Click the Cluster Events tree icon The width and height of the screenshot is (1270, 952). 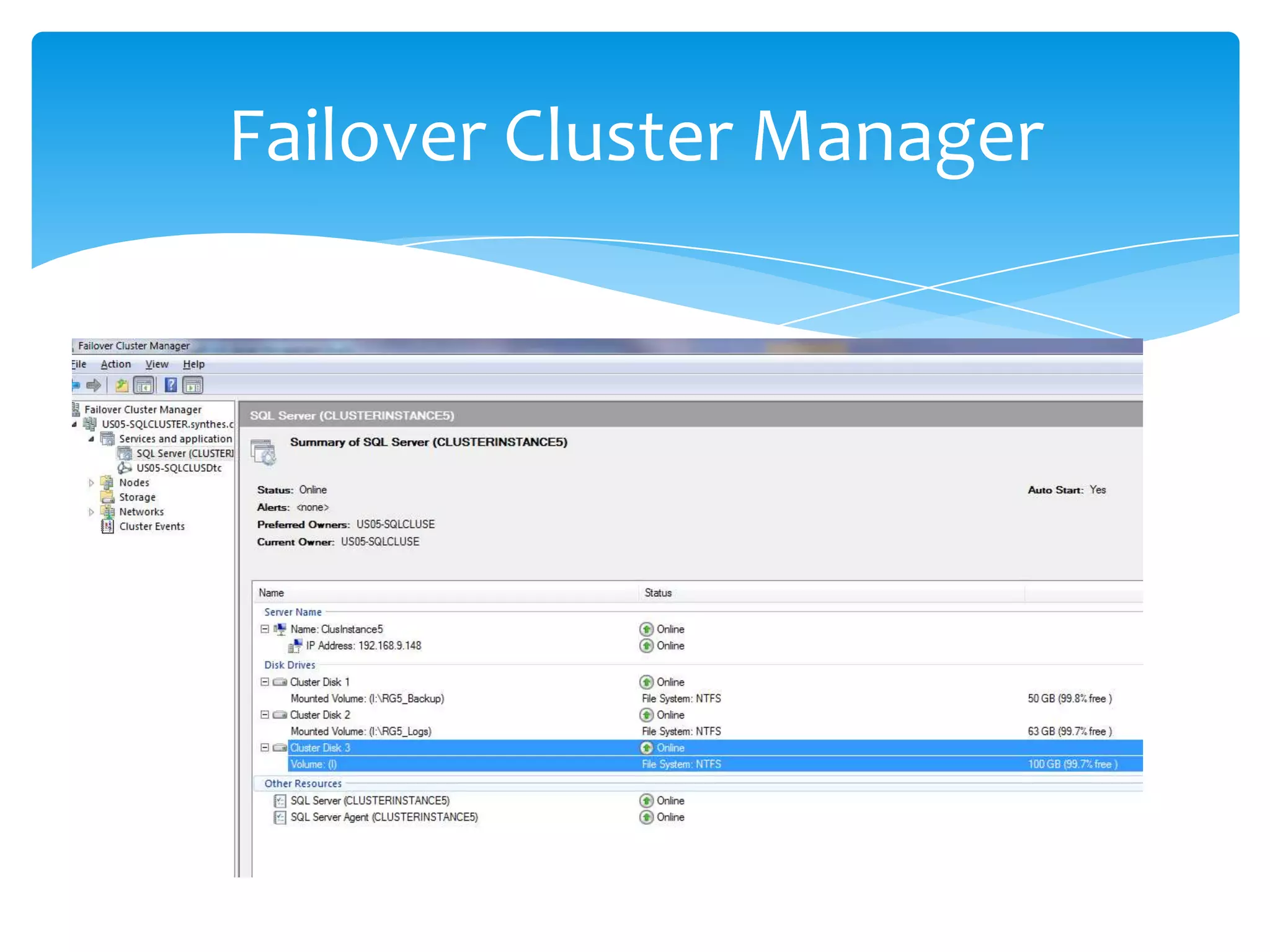point(107,526)
